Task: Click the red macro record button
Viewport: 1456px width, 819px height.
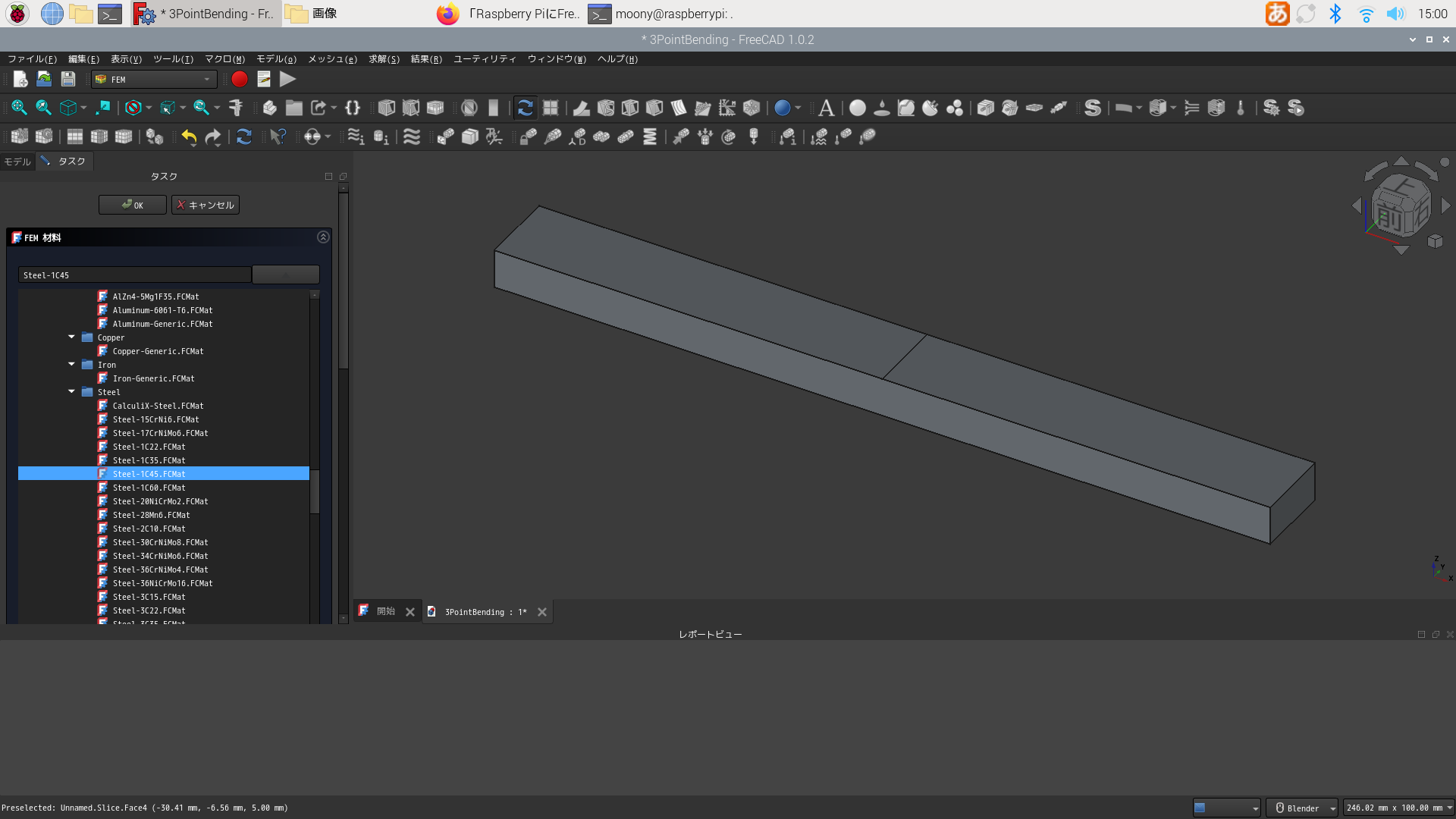Action: point(240,79)
